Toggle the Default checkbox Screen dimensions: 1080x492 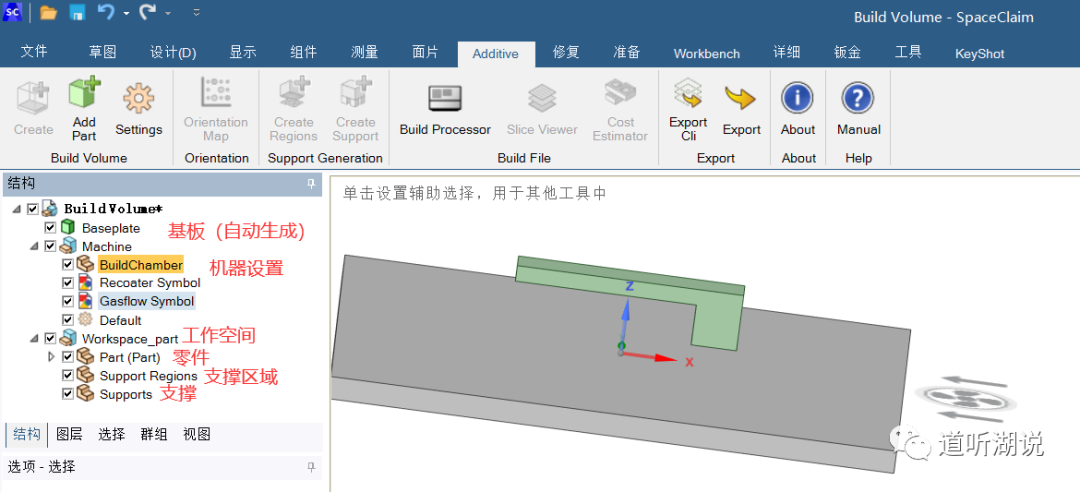click(68, 320)
